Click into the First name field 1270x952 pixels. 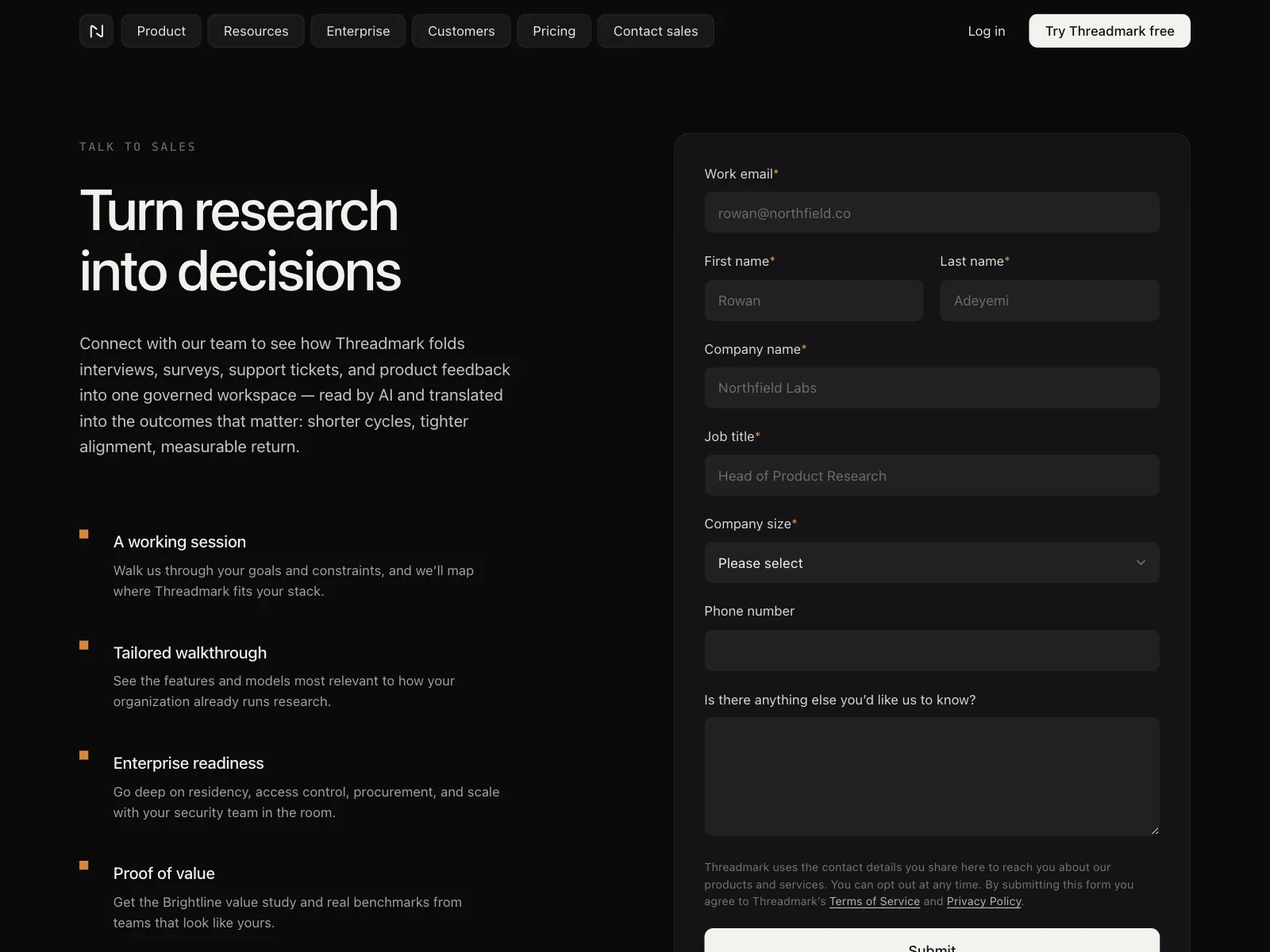(814, 301)
